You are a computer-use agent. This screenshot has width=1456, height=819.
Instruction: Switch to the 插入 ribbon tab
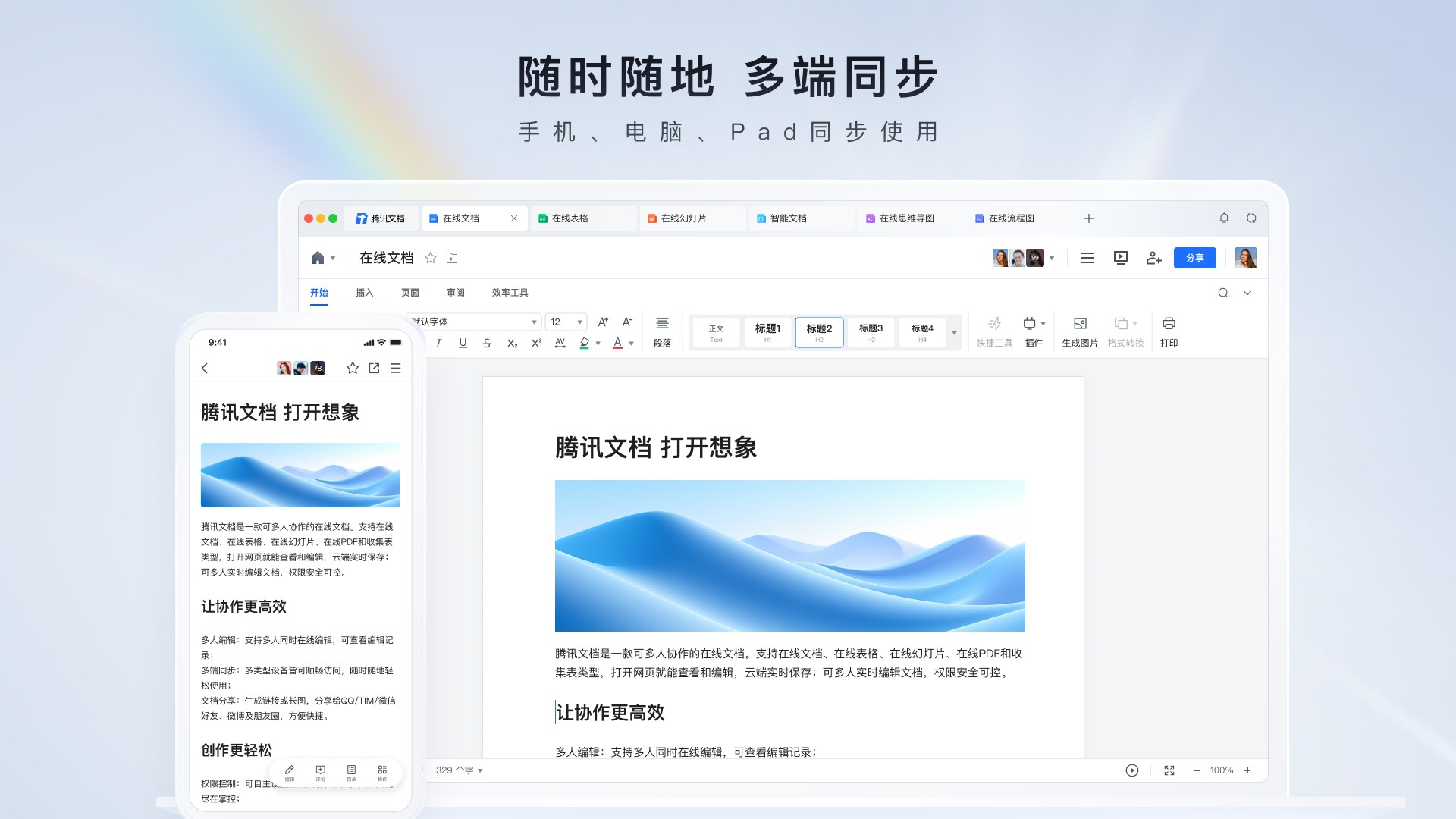[x=365, y=292]
